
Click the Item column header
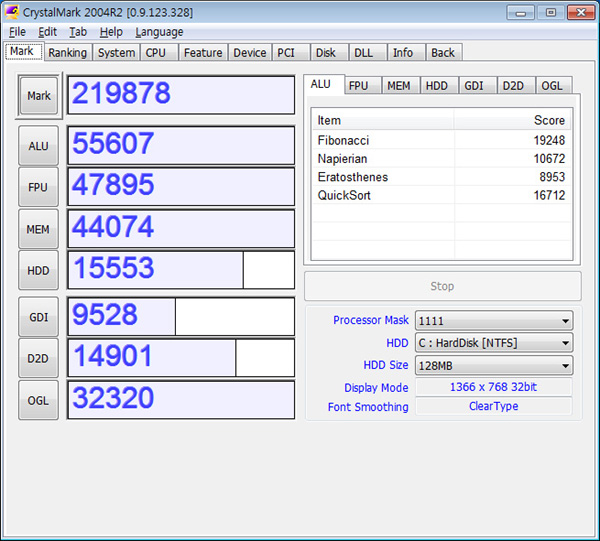point(383,120)
